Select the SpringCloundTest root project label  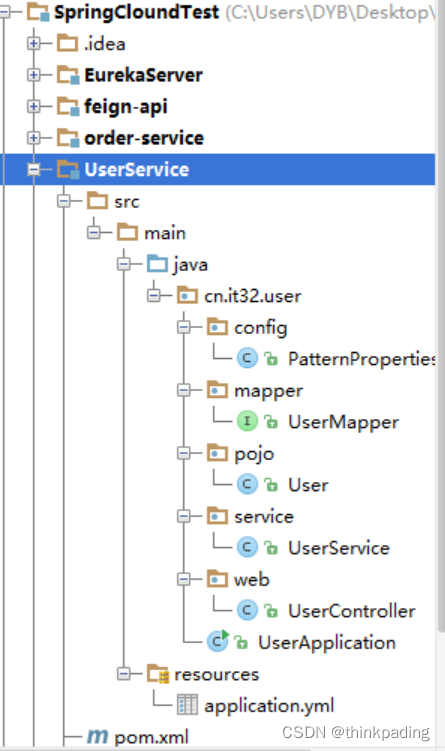[137, 12]
